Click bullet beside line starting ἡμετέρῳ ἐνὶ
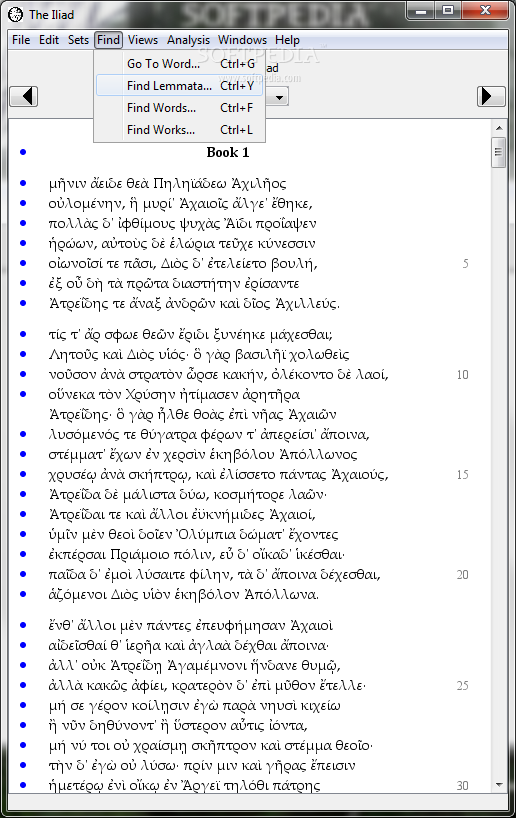Image resolution: width=516 pixels, height=818 pixels. (x=23, y=785)
